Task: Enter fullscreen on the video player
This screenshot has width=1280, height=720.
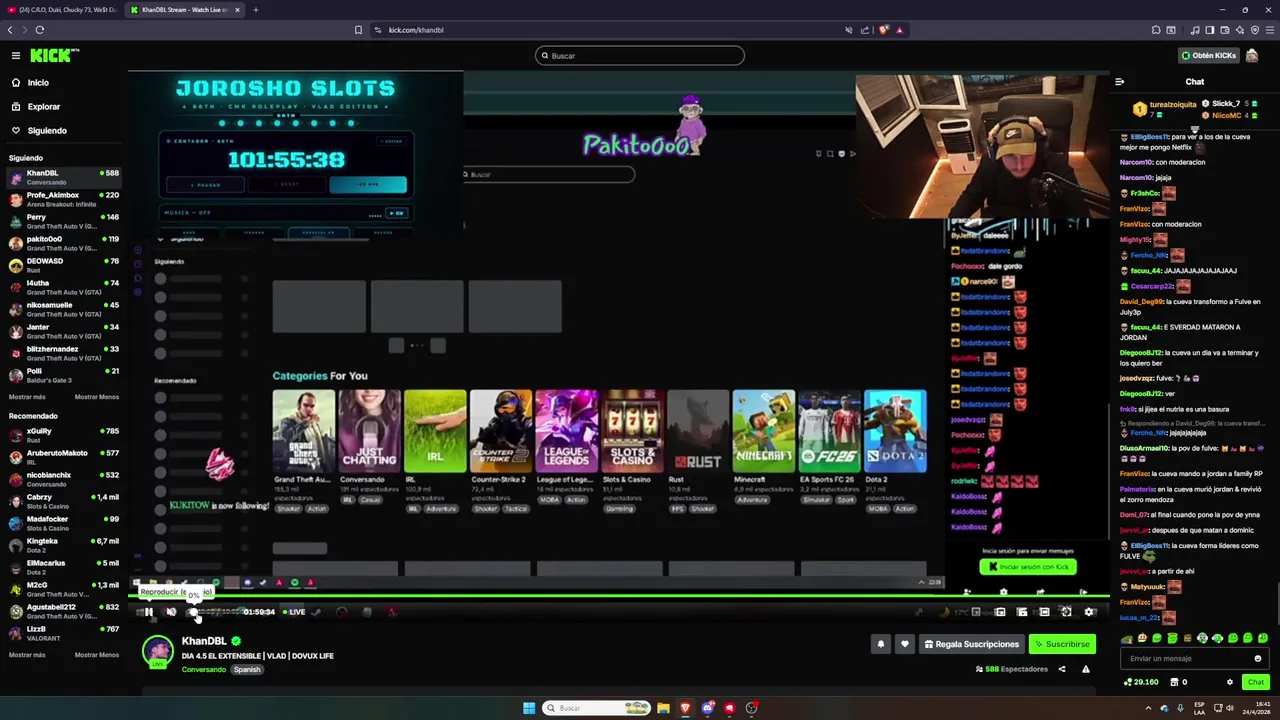Action: pyautogui.click(x=1066, y=612)
